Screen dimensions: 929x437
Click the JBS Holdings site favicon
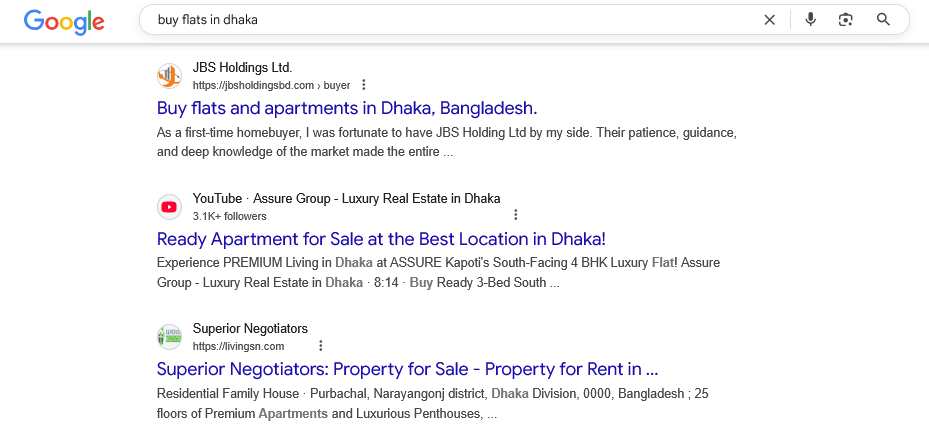[170, 76]
